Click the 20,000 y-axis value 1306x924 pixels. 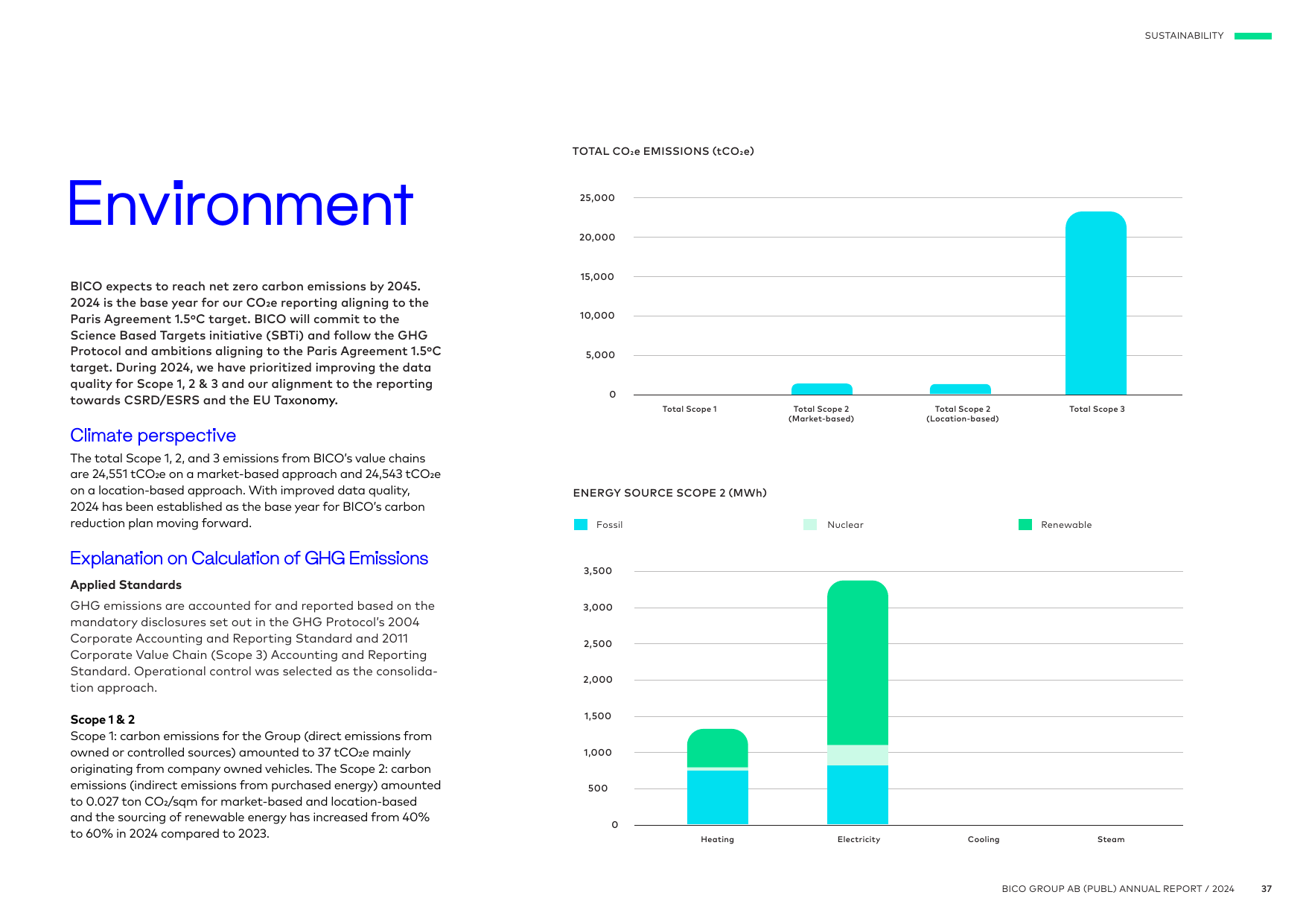tap(597, 238)
